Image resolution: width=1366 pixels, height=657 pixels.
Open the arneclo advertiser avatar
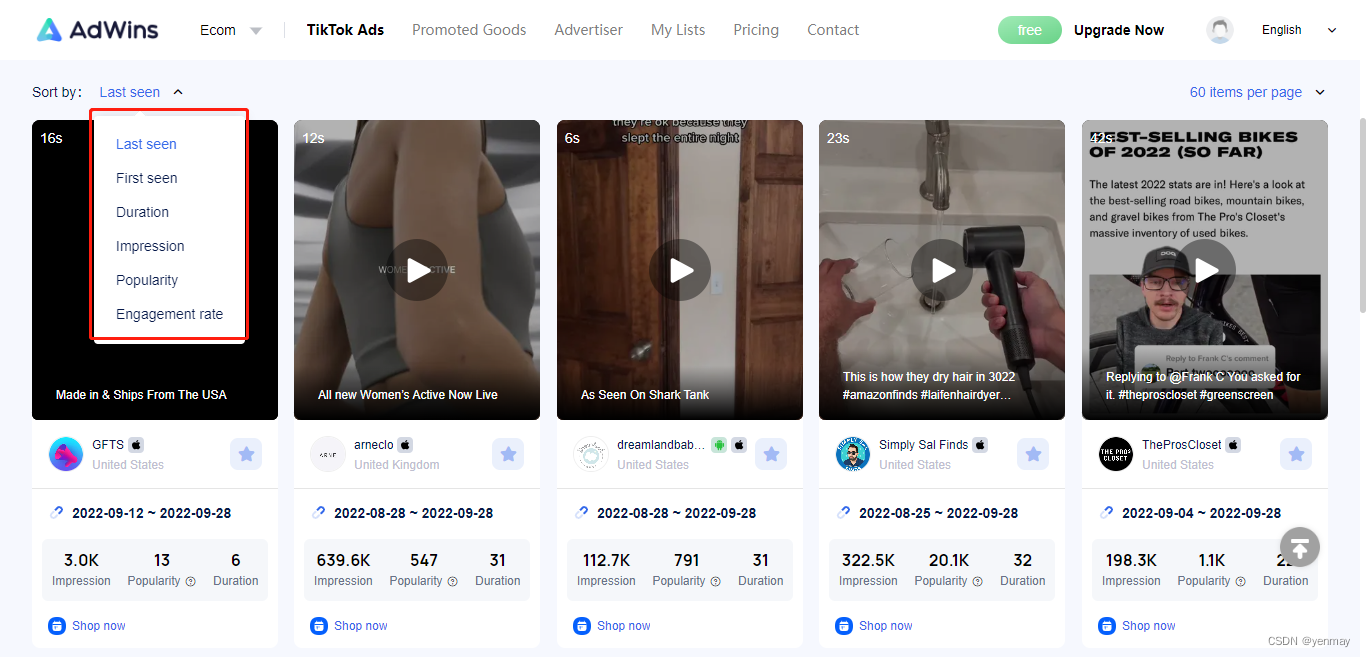coord(328,454)
